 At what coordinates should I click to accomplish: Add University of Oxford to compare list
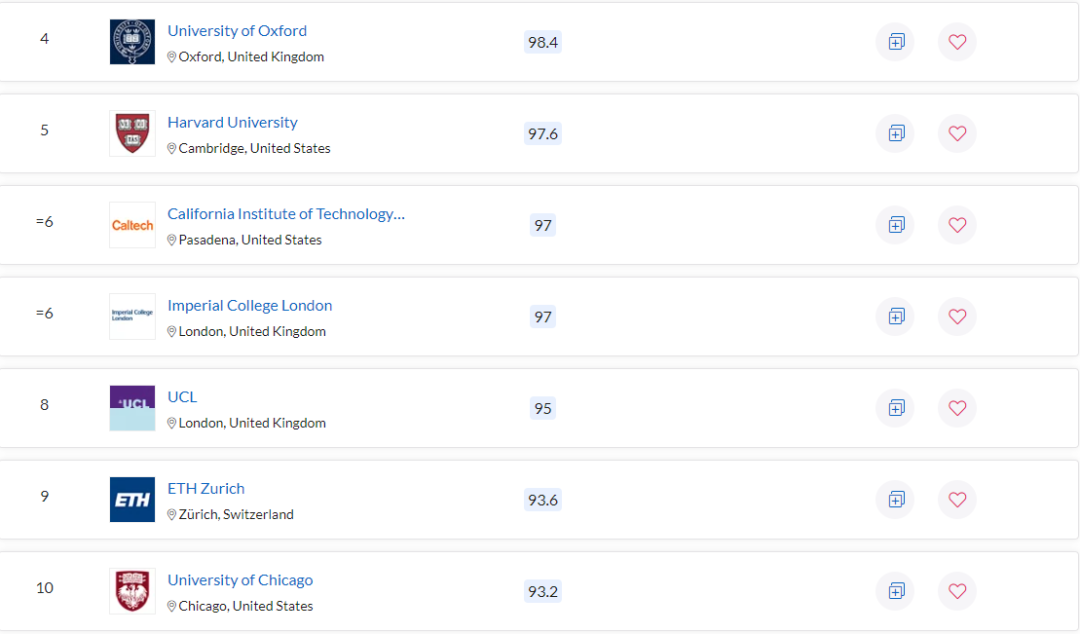895,42
